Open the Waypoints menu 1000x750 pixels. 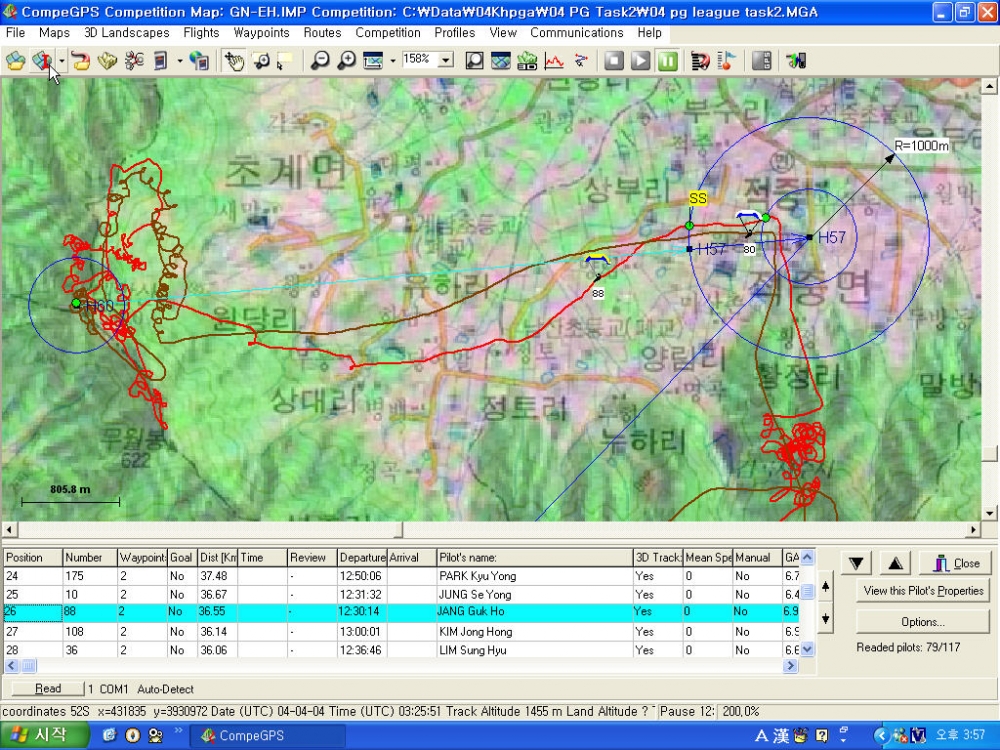pos(261,33)
